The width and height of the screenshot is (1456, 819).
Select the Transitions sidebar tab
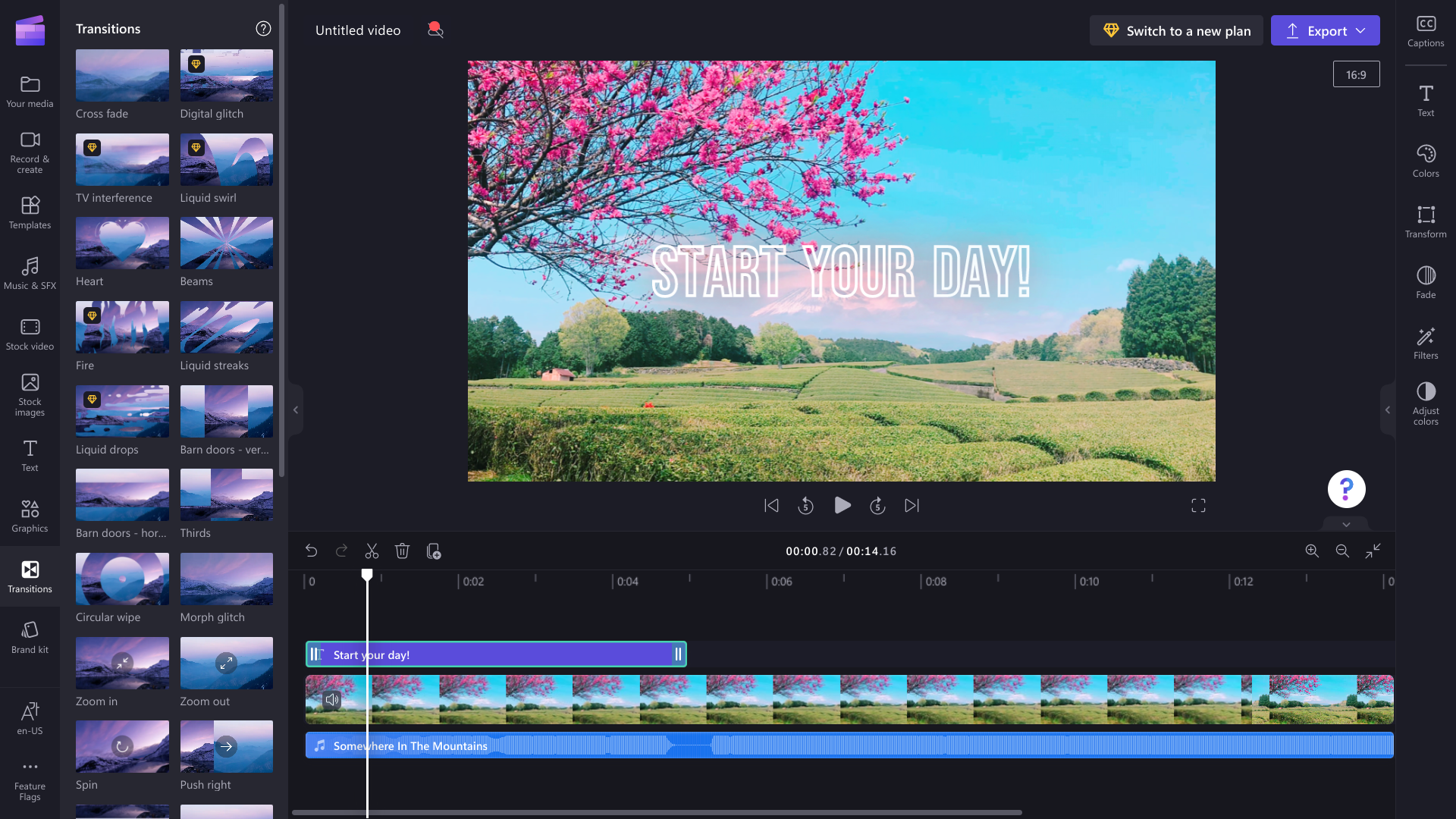click(x=30, y=576)
